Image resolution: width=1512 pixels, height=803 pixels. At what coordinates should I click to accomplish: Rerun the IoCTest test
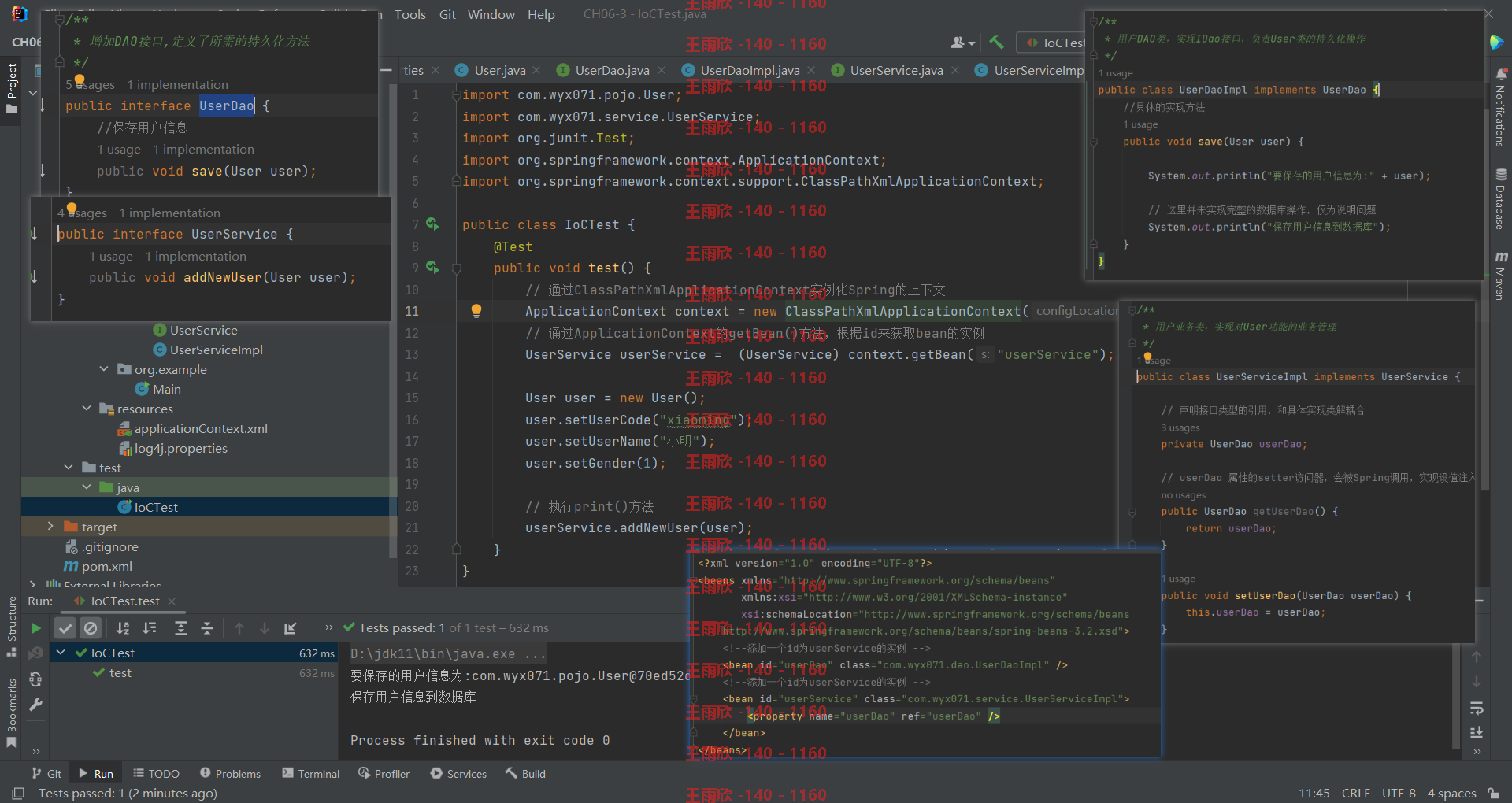click(x=35, y=628)
